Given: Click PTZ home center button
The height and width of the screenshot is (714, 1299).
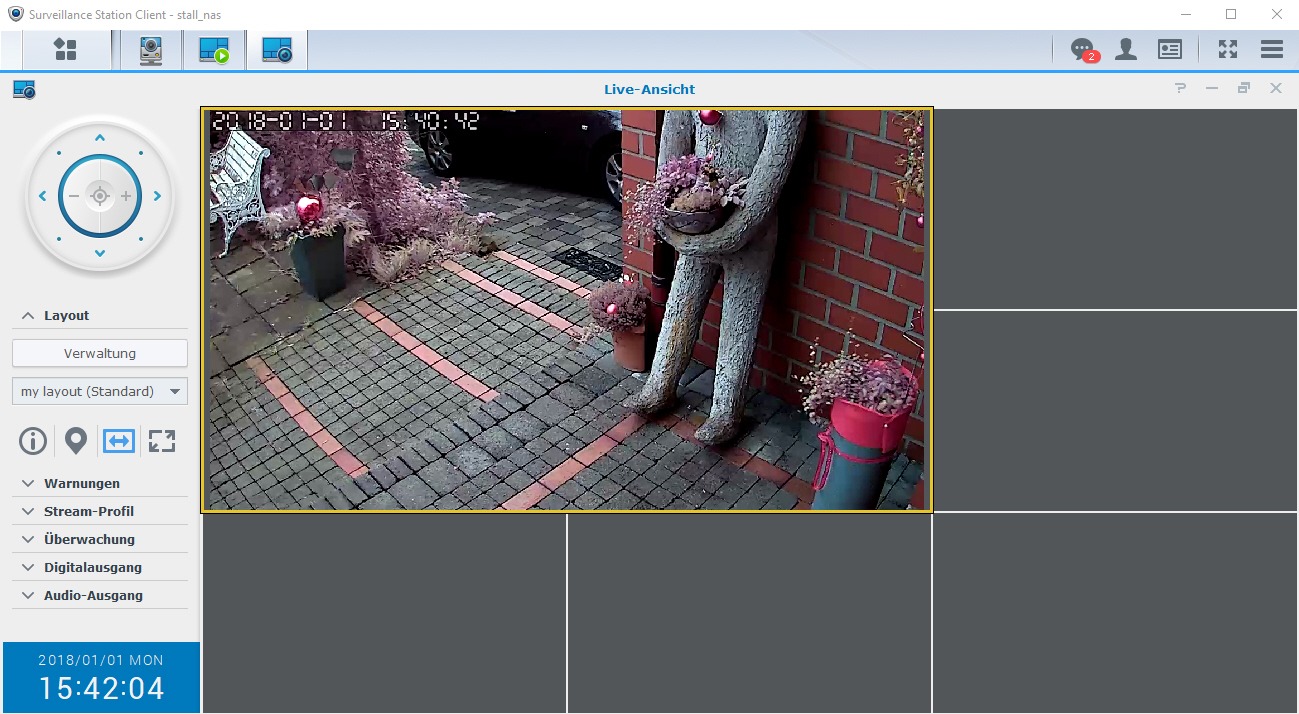Looking at the screenshot, I should 99,196.
